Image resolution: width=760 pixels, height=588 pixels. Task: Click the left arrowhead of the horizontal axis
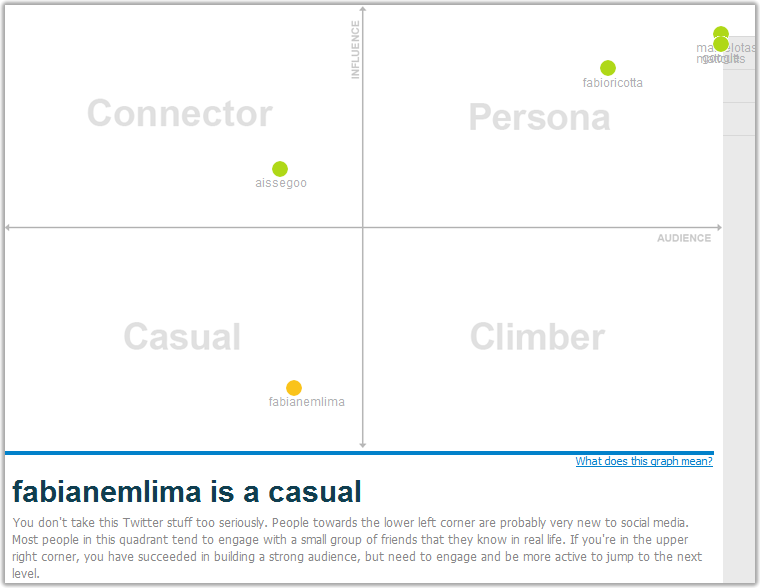click(9, 228)
